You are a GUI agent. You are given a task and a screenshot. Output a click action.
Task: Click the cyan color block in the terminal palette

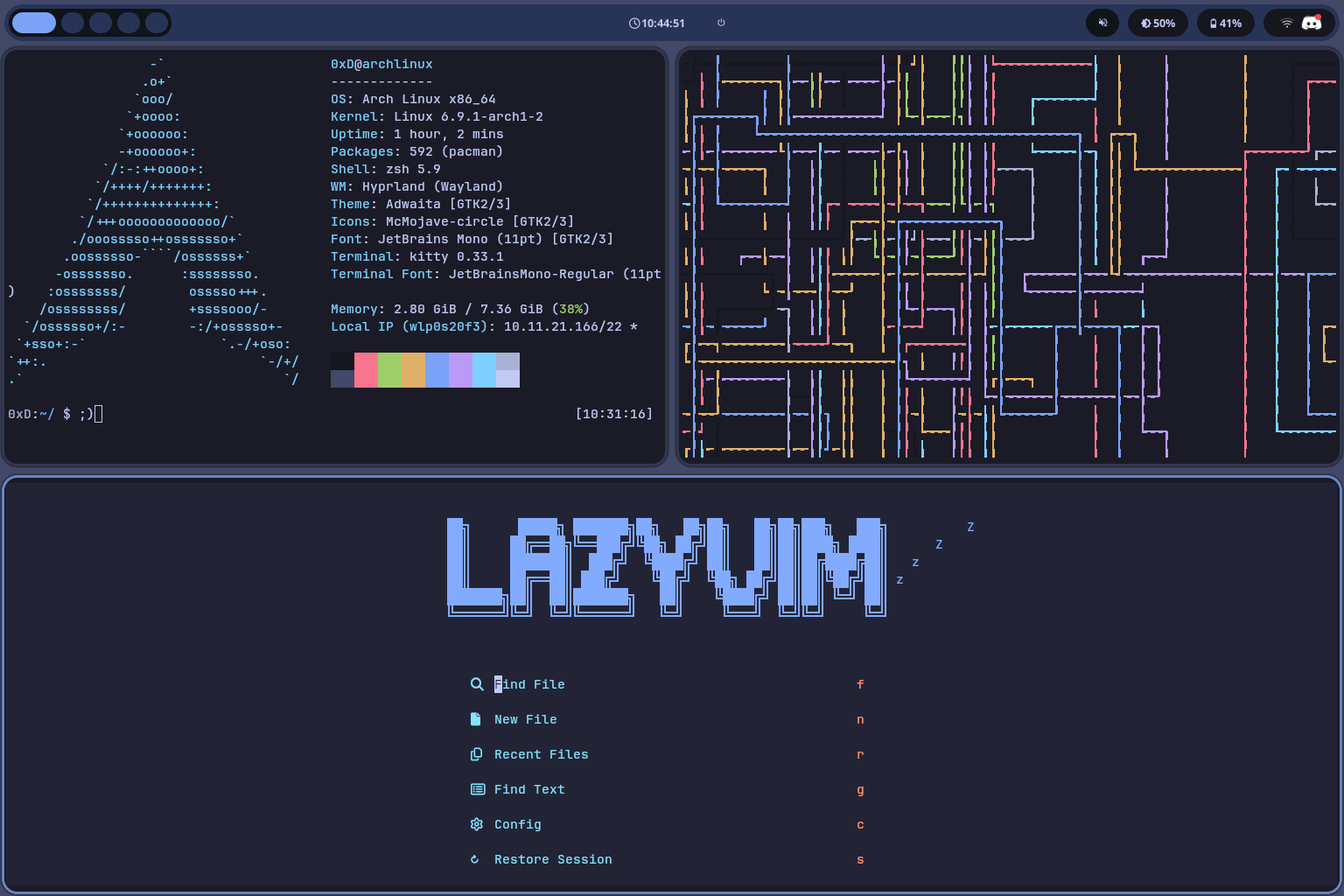coord(484,370)
